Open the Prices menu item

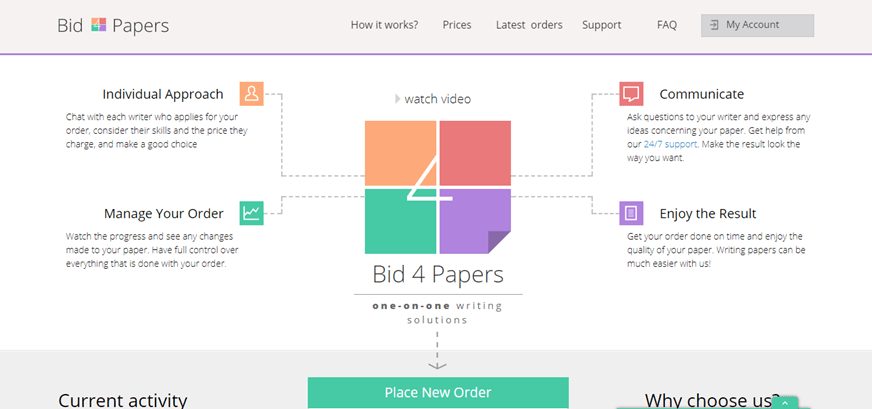click(x=457, y=25)
